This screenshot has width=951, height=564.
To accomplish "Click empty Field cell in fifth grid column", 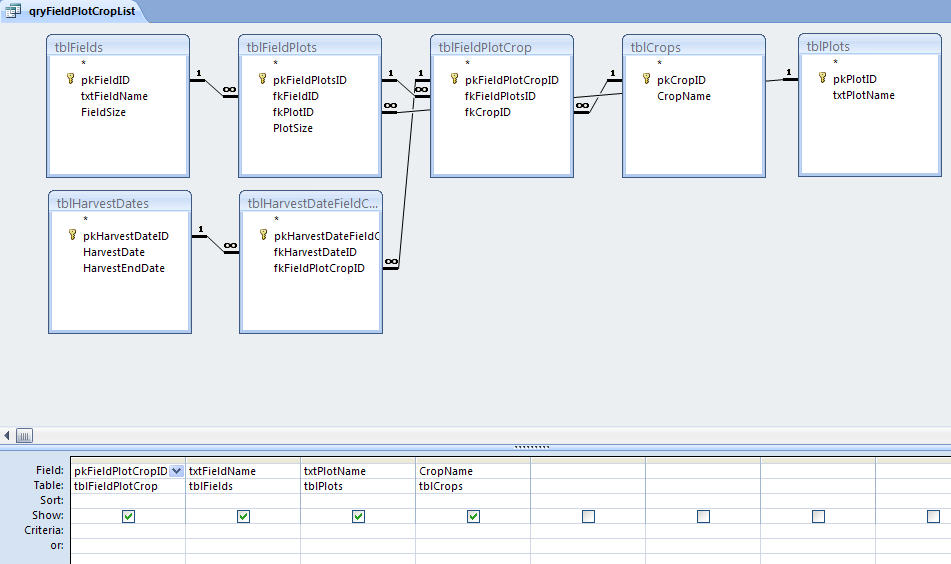I will [588, 471].
